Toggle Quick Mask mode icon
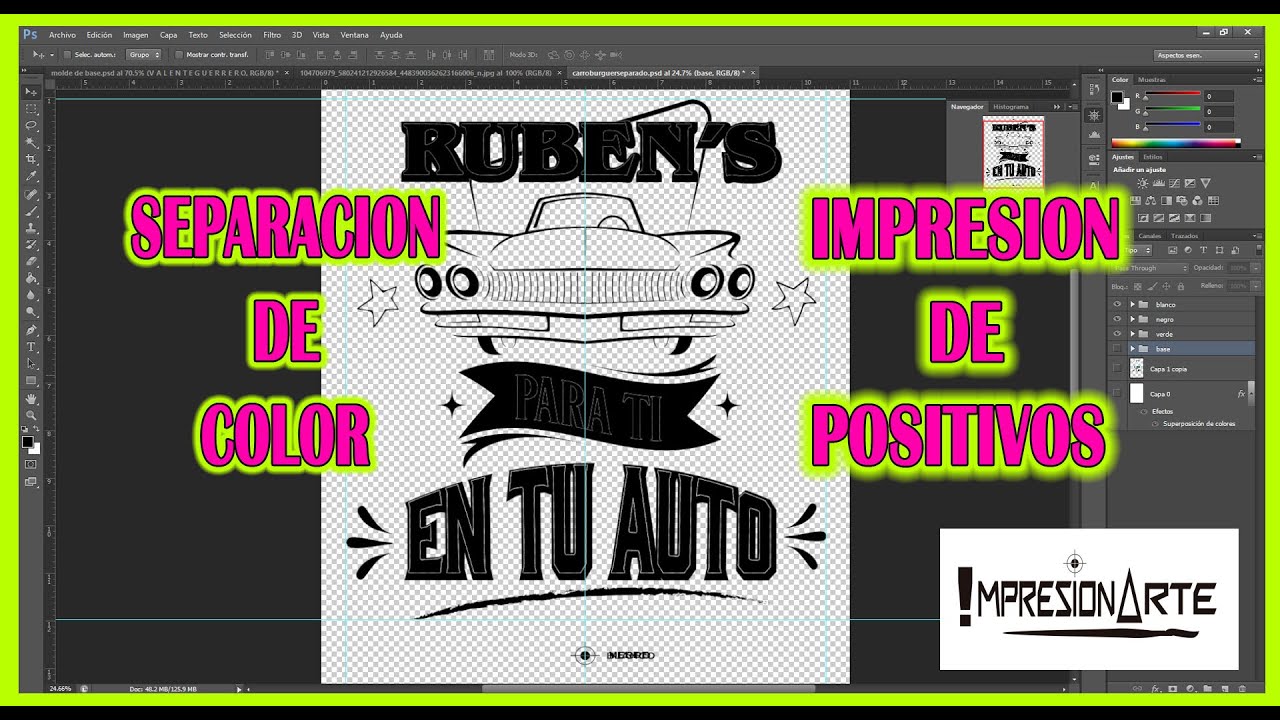The image size is (1280, 720). coord(31,464)
